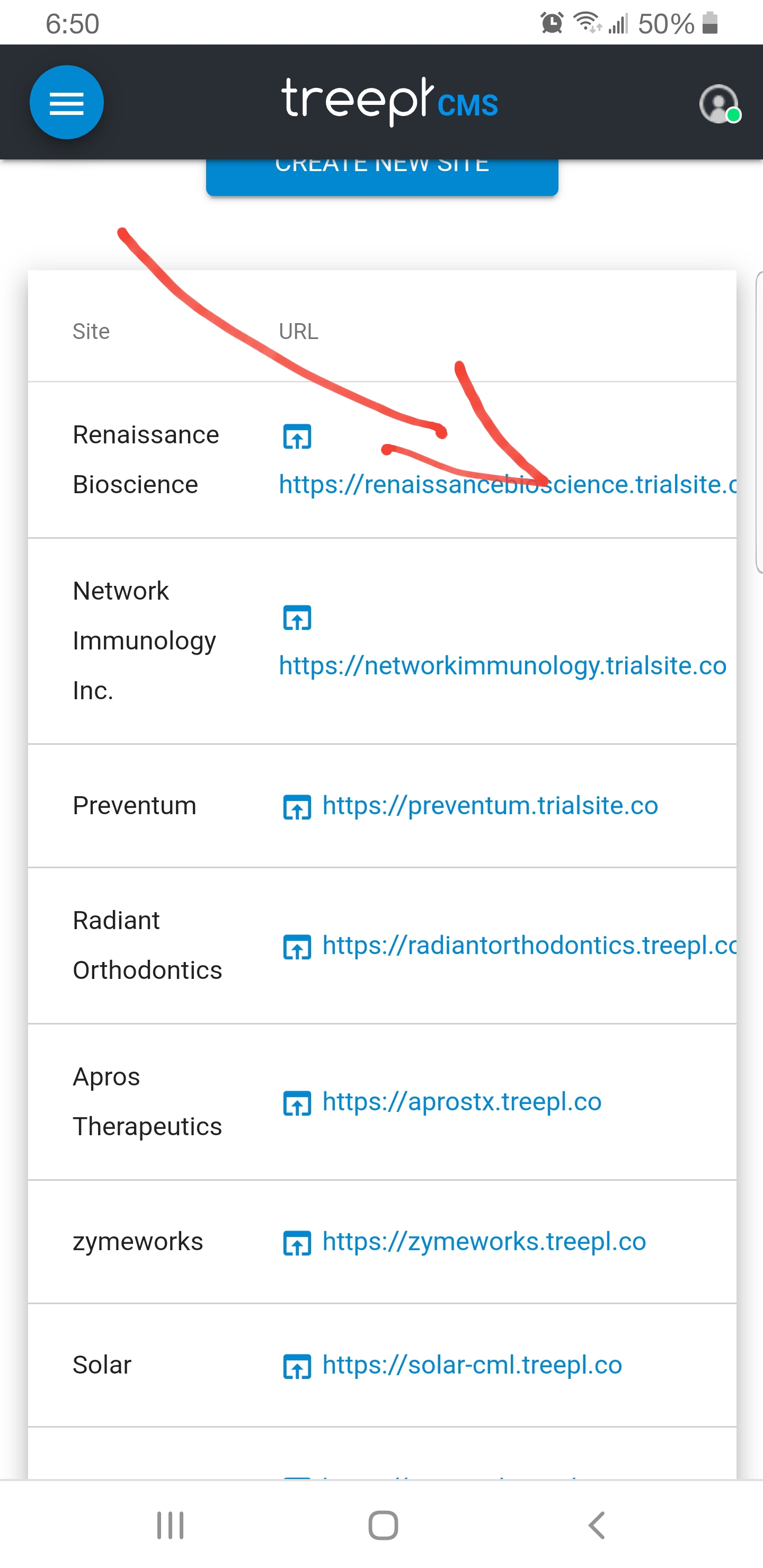763x1568 pixels.
Task: Tap the treepl CMS logo
Action: pyautogui.click(x=390, y=102)
